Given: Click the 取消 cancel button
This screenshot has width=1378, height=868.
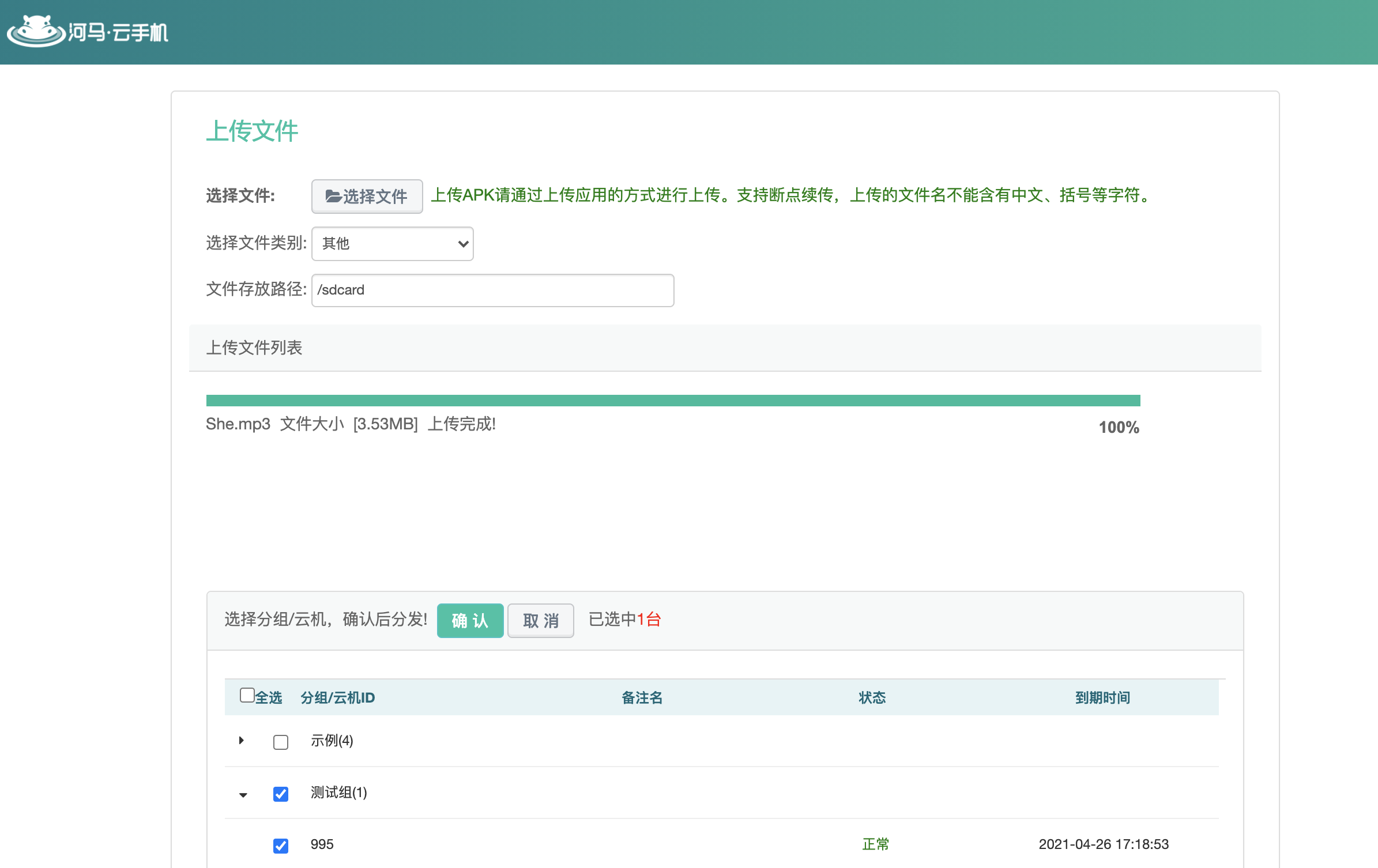Looking at the screenshot, I should (x=540, y=621).
